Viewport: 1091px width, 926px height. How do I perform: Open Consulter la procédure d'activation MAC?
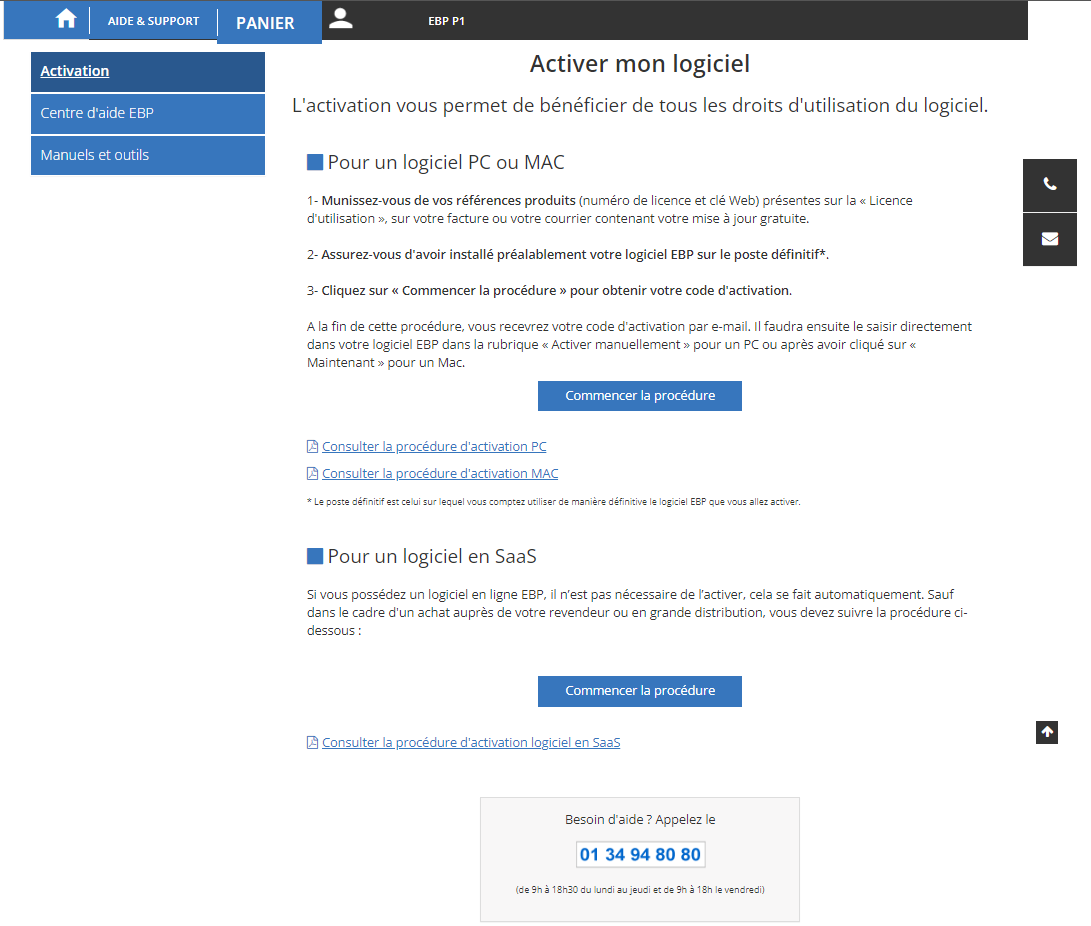pos(440,474)
